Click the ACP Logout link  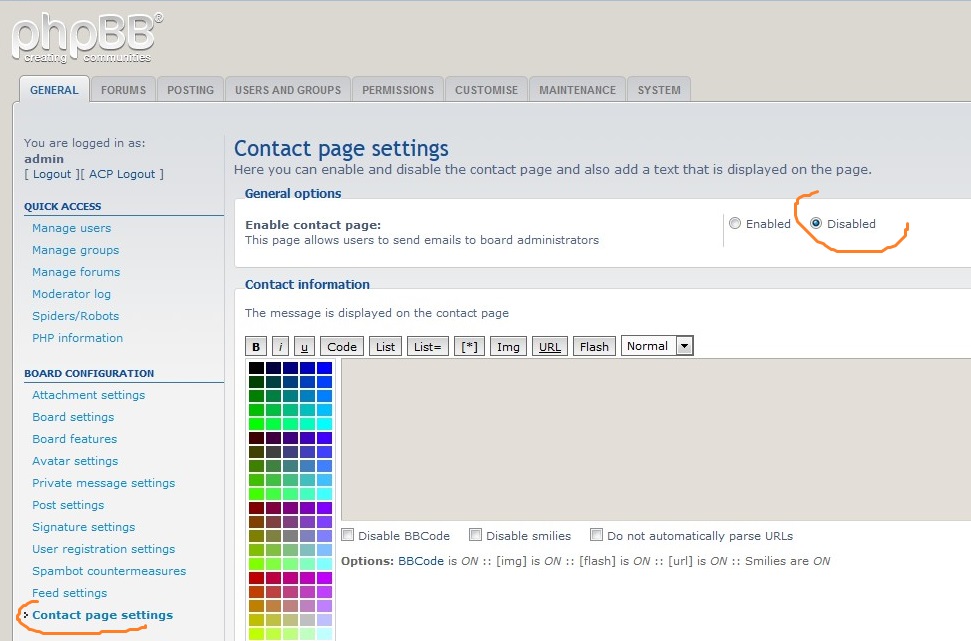pyautogui.click(x=122, y=174)
